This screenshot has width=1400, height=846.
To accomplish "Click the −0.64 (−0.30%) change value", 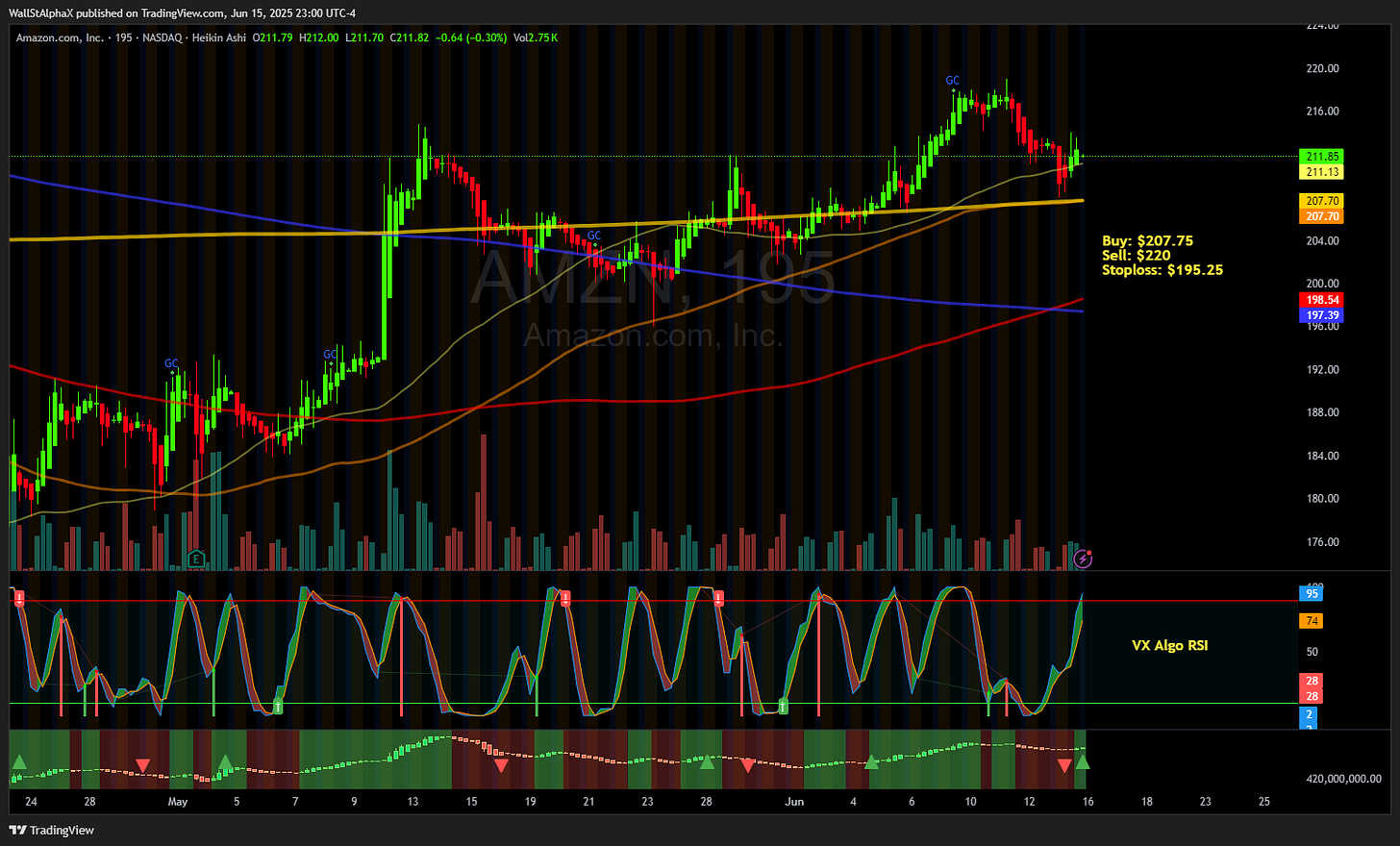I will tap(471, 37).
